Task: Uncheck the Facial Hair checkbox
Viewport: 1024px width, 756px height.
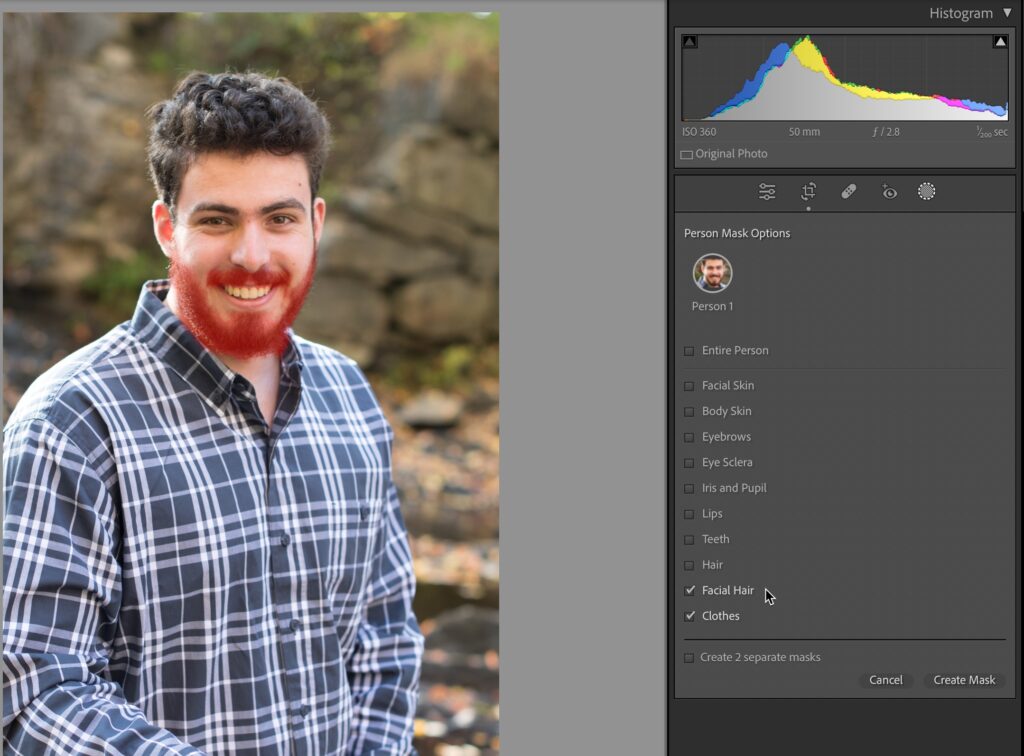Action: [x=689, y=591]
